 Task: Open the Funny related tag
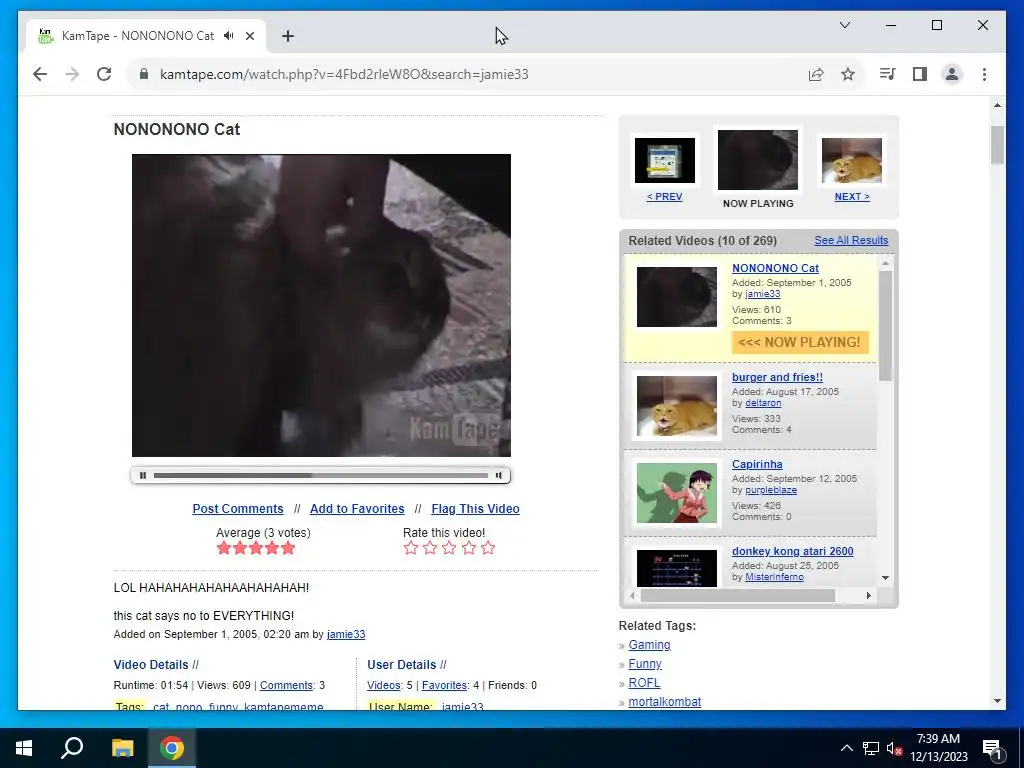coord(645,664)
